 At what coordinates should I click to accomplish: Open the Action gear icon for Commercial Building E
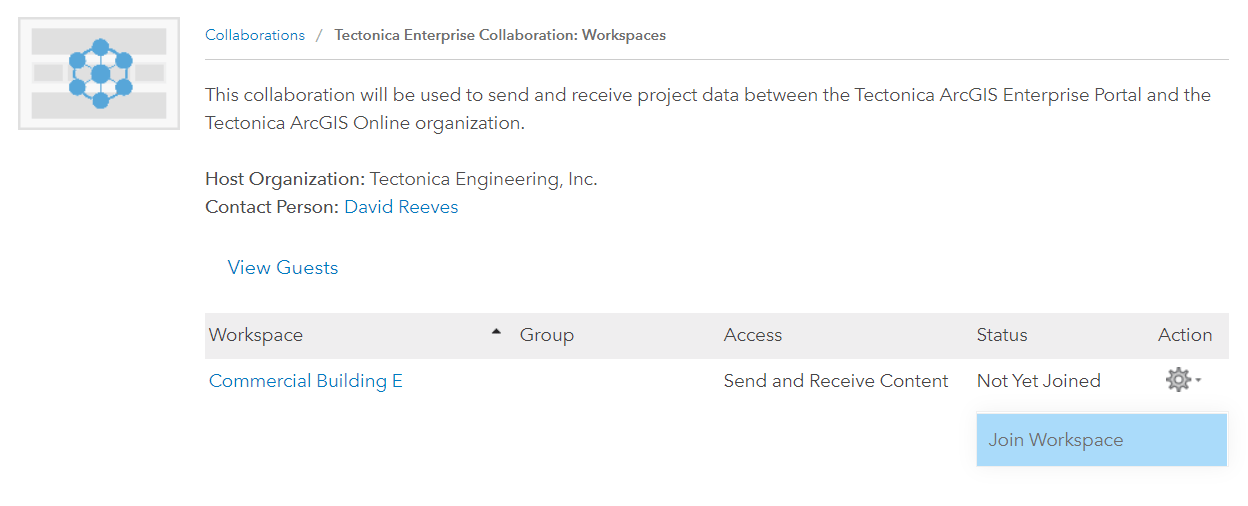[1183, 380]
